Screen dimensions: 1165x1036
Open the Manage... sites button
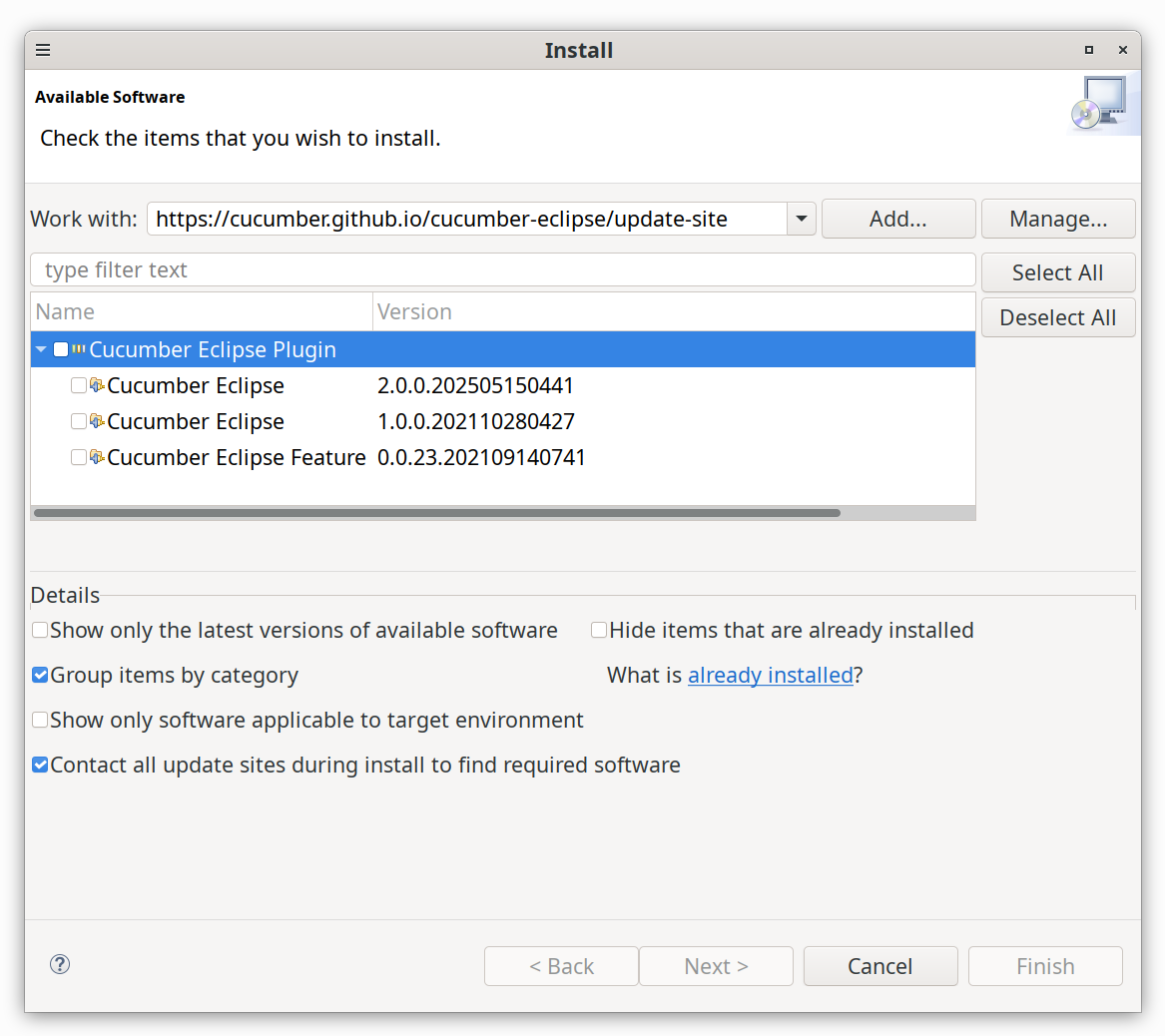coord(1058,219)
